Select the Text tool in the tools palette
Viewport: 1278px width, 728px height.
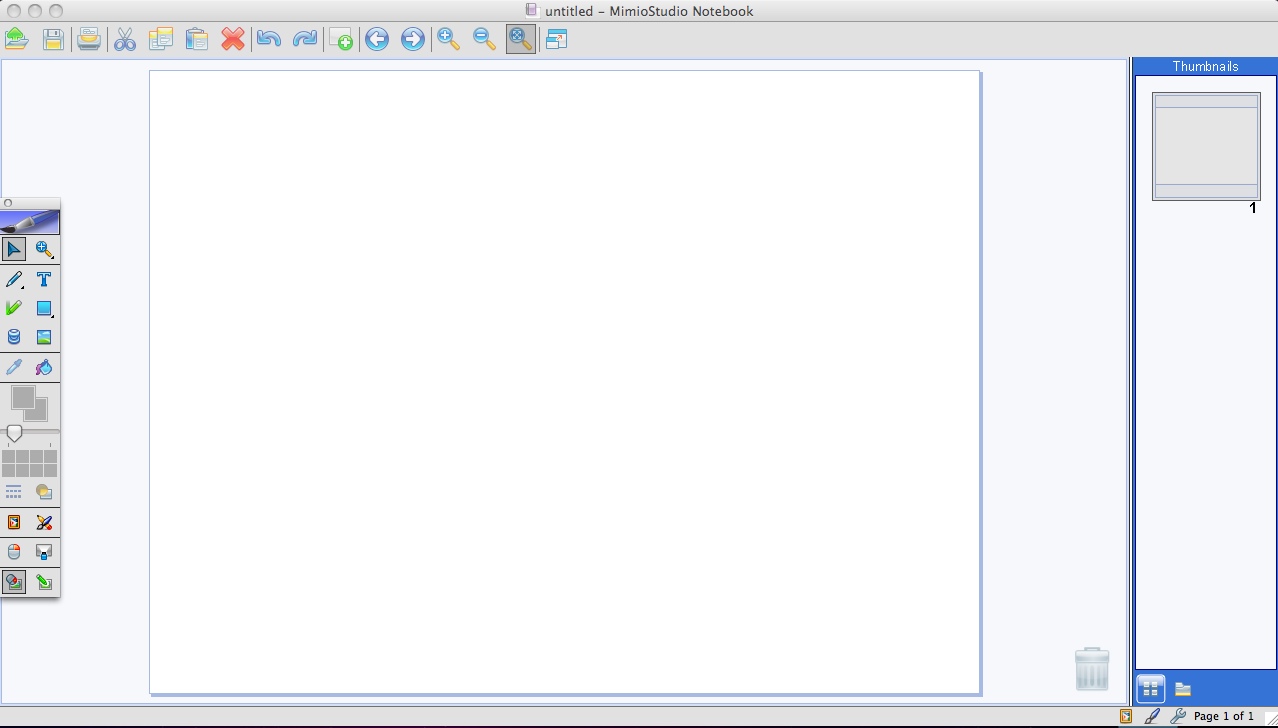[x=44, y=279]
